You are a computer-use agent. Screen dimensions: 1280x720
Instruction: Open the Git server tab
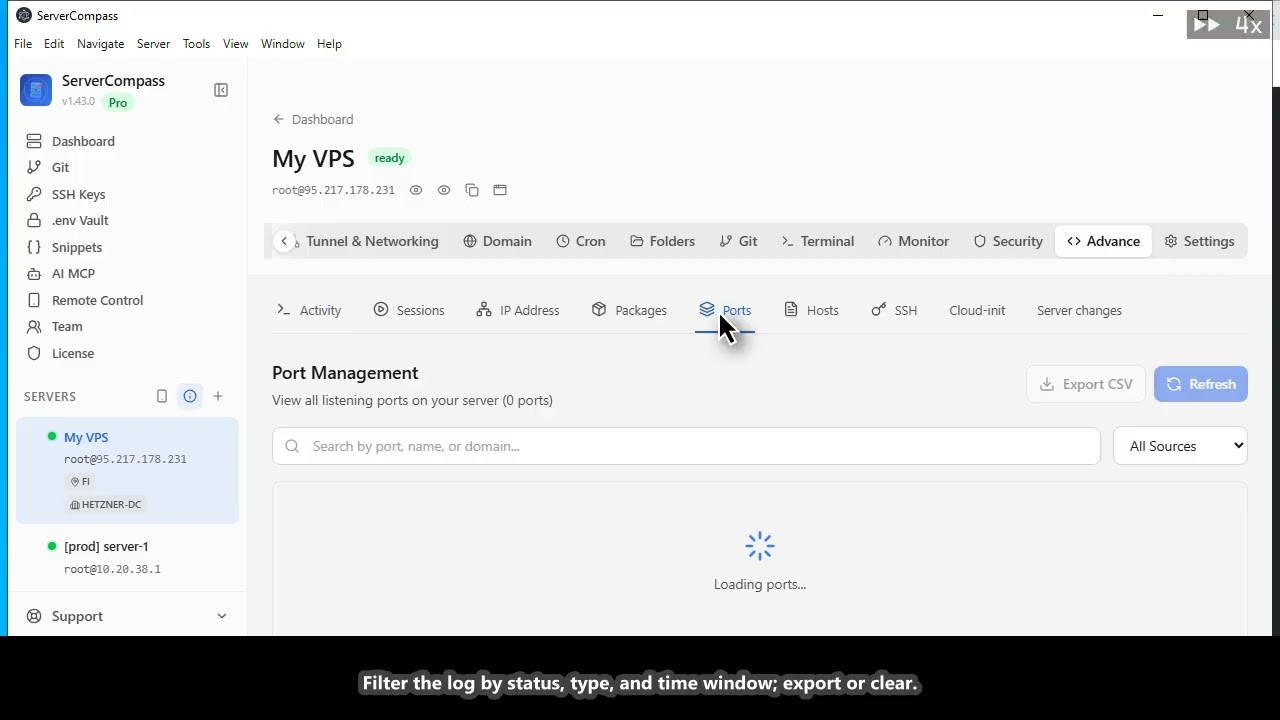coord(738,241)
